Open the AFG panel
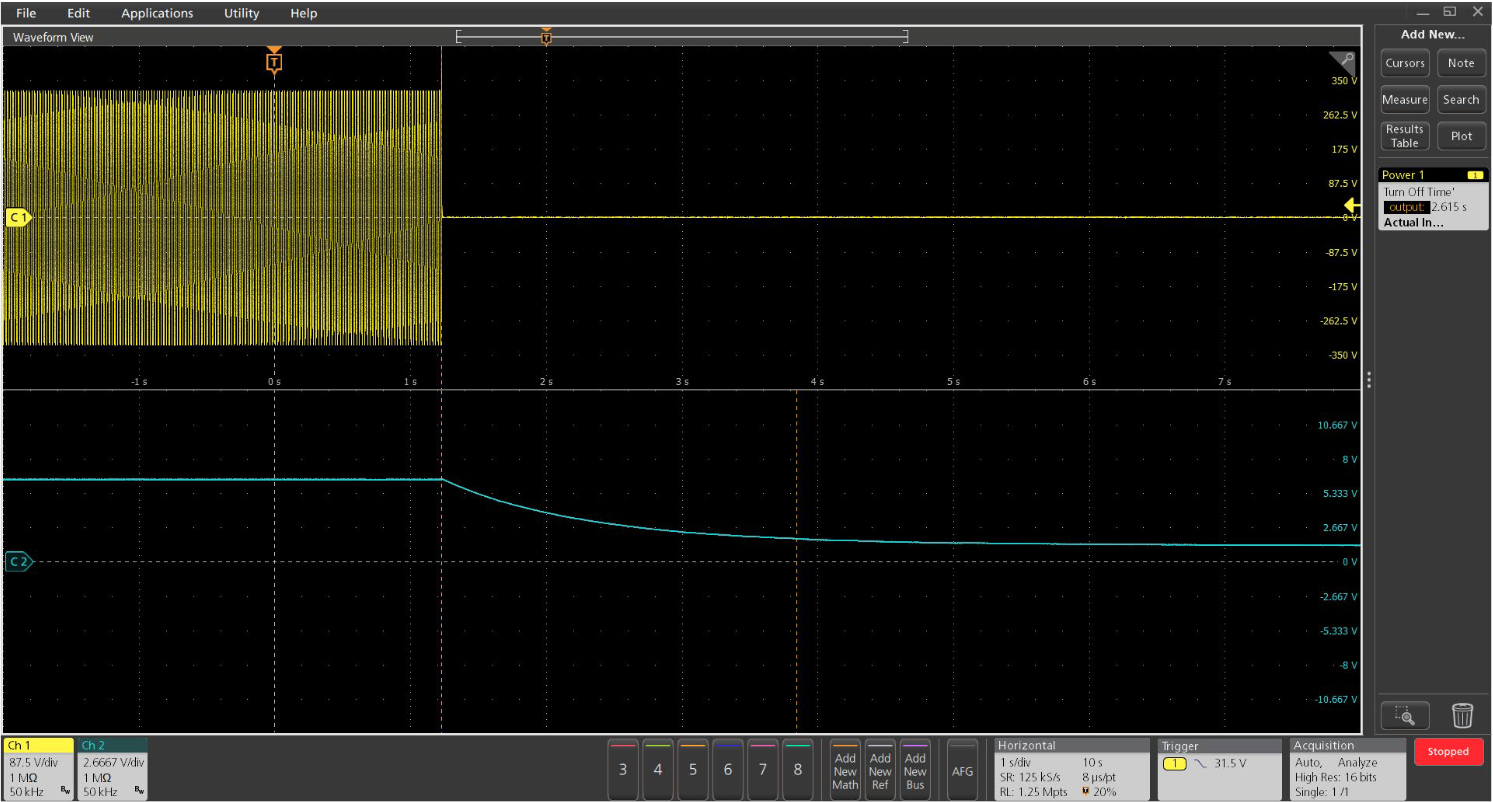Viewport: 1493px width, 802px height. point(961,770)
